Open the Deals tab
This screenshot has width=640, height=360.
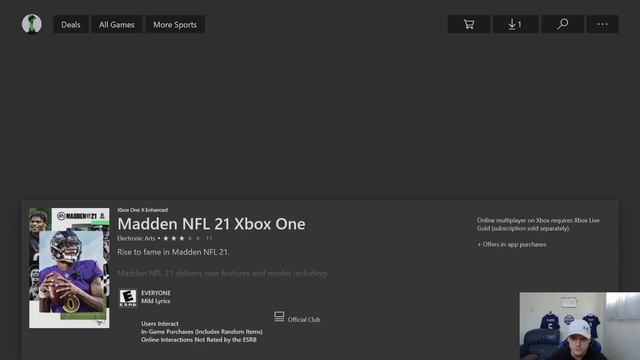pyautogui.click(x=71, y=24)
